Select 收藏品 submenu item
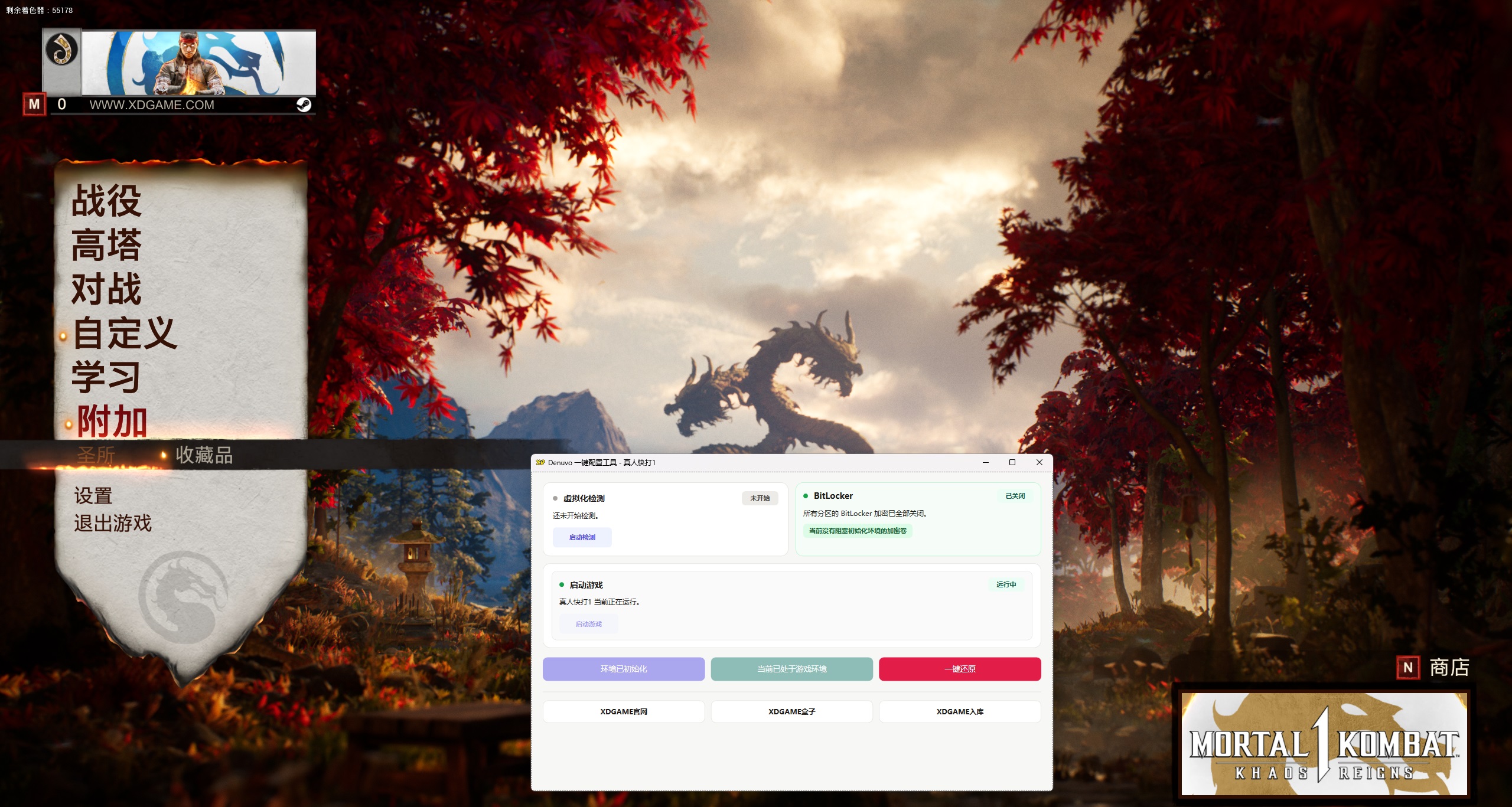The width and height of the screenshot is (1512, 807). click(204, 455)
